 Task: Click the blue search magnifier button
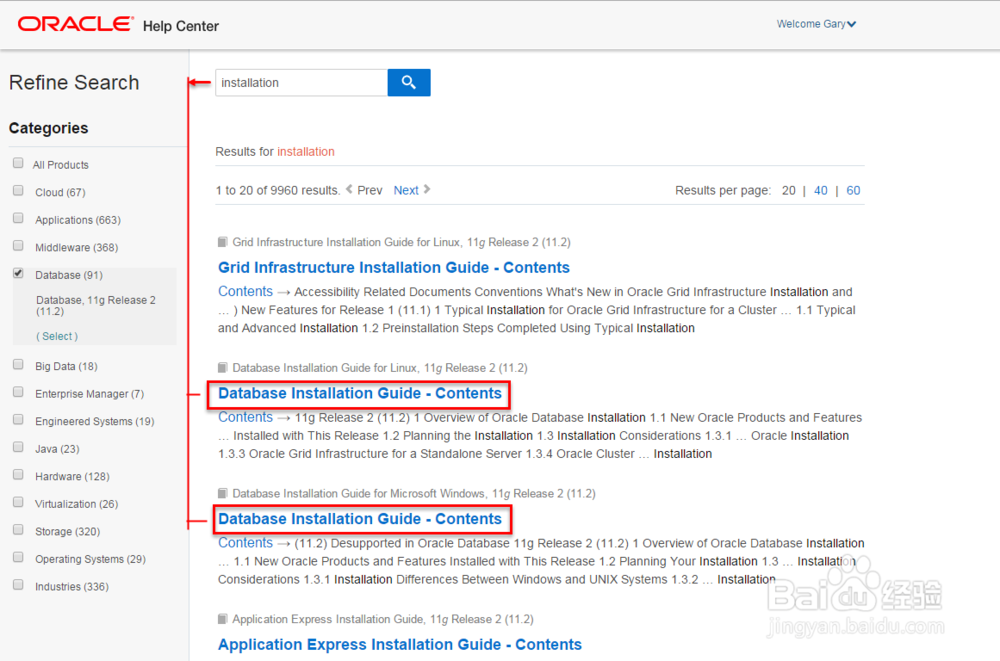click(409, 82)
